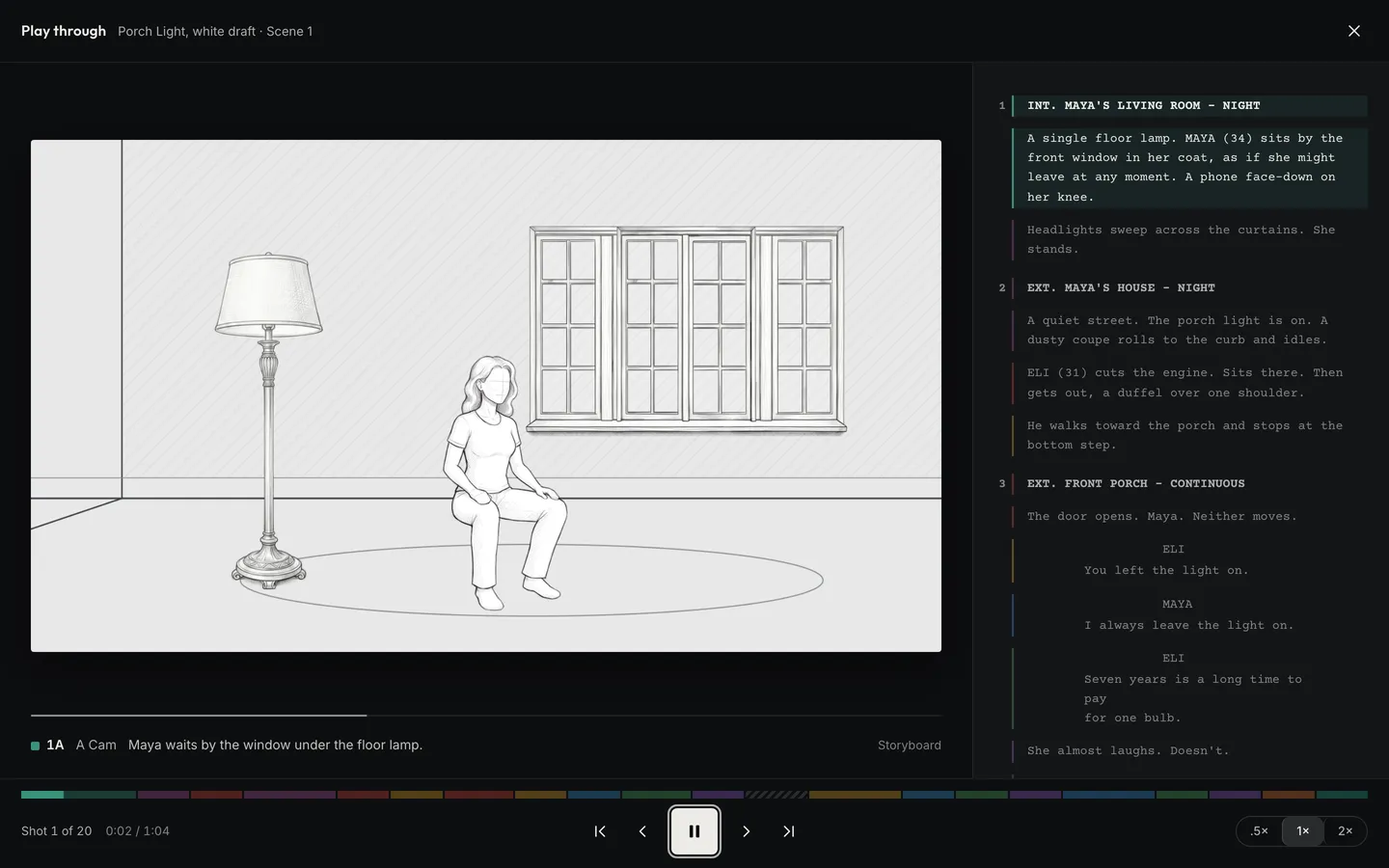Pause playback with the pause button

coord(694,831)
